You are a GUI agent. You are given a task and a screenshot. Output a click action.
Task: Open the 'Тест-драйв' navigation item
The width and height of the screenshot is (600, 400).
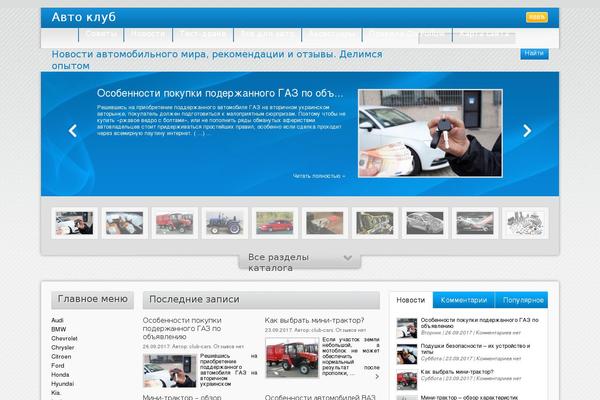tap(203, 34)
